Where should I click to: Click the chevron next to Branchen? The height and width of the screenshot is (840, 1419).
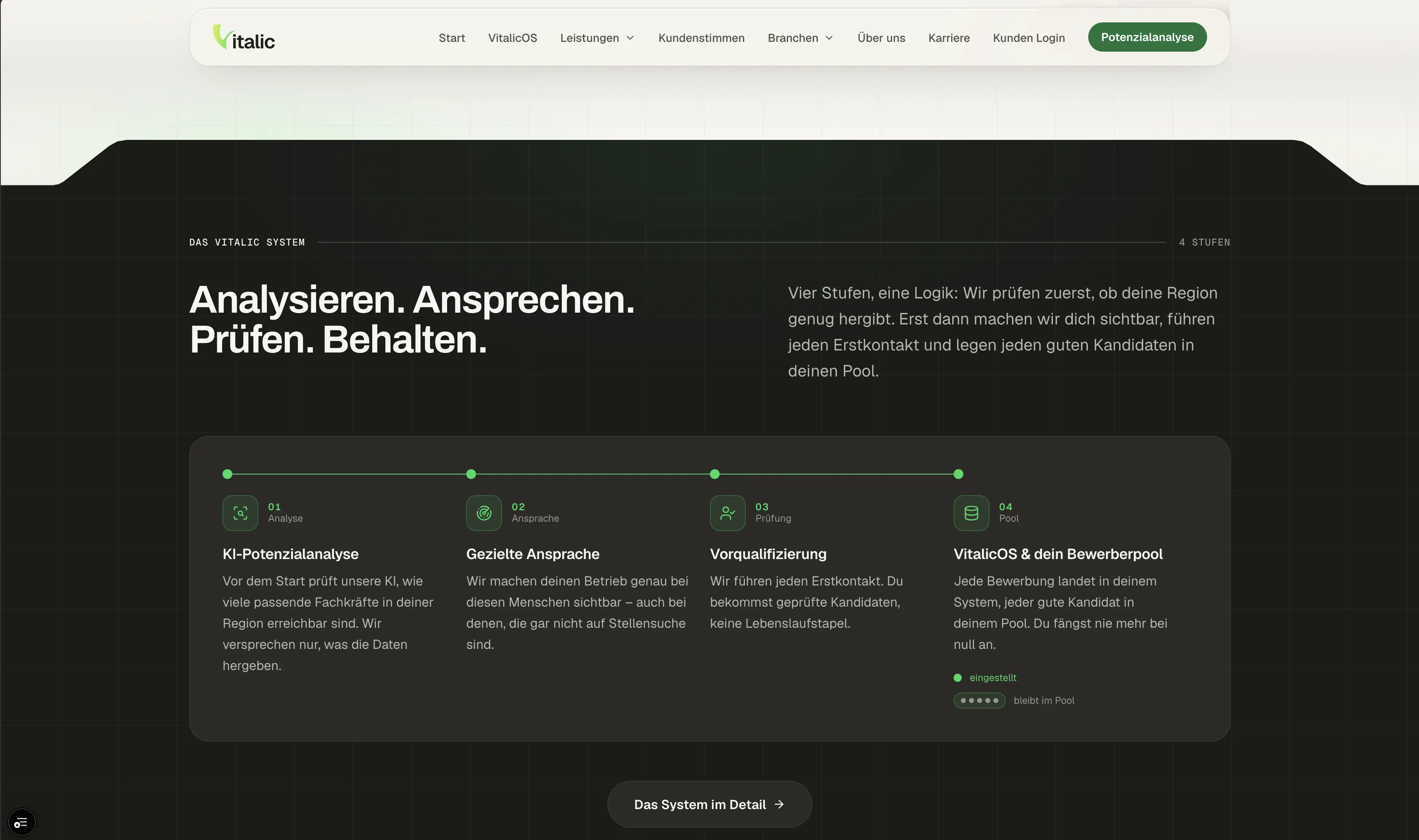(828, 38)
